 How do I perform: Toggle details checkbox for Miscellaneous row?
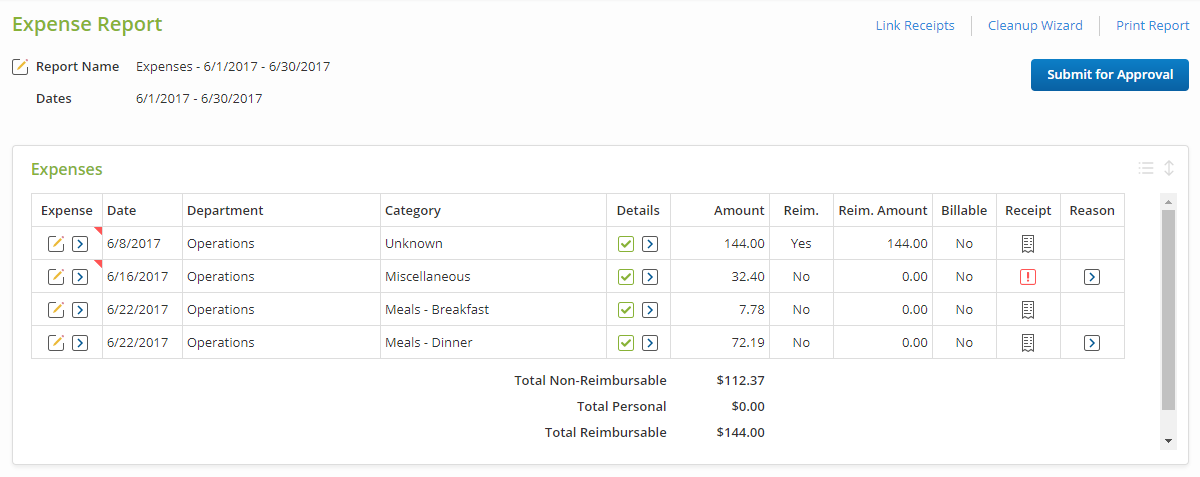tap(626, 277)
